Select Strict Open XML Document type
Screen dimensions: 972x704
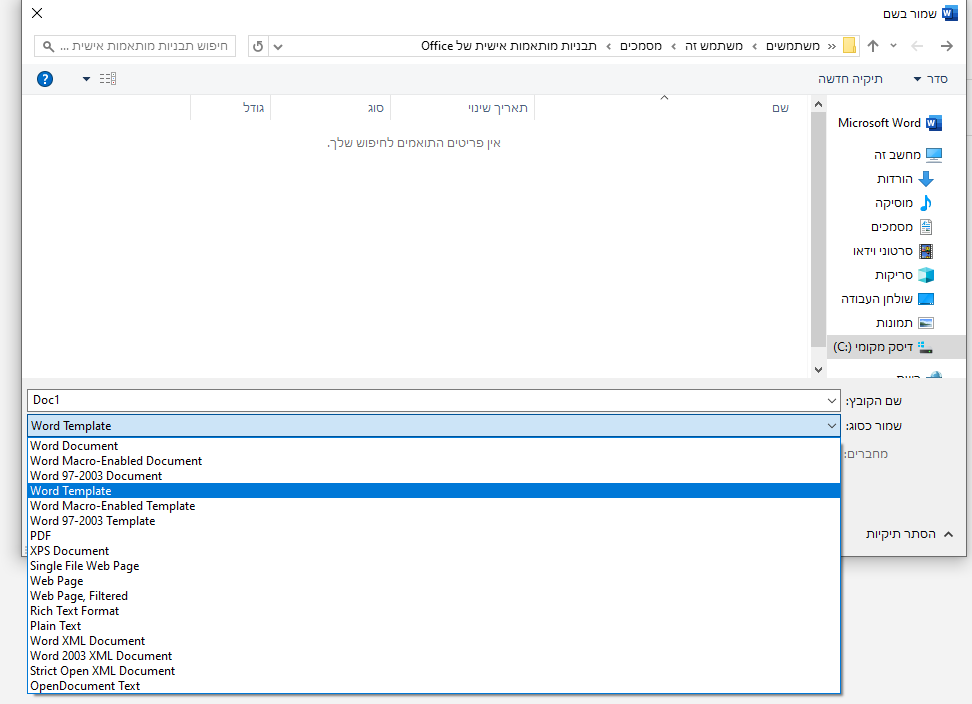pyautogui.click(x=434, y=671)
